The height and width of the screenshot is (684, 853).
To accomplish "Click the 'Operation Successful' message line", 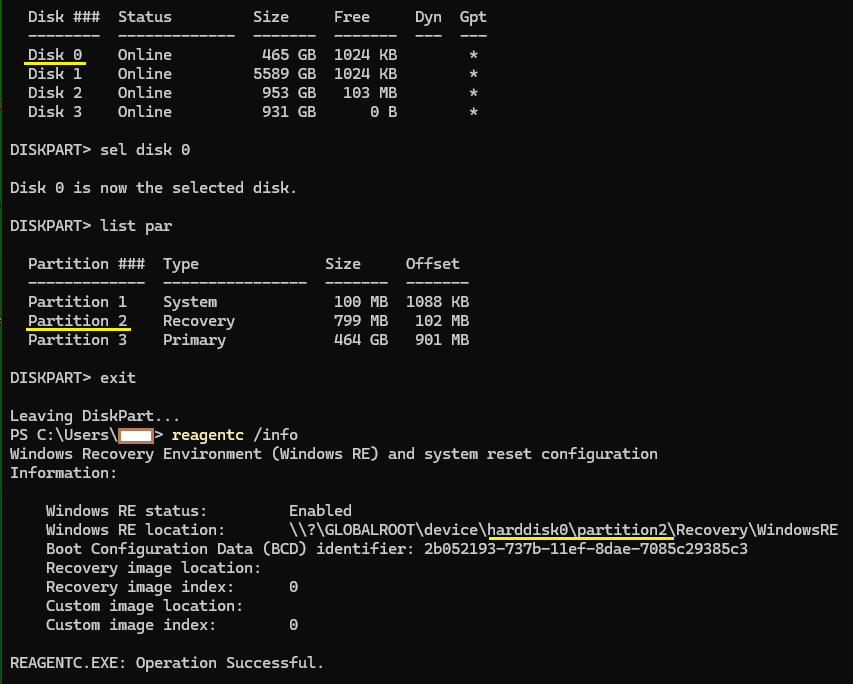I will (166, 663).
